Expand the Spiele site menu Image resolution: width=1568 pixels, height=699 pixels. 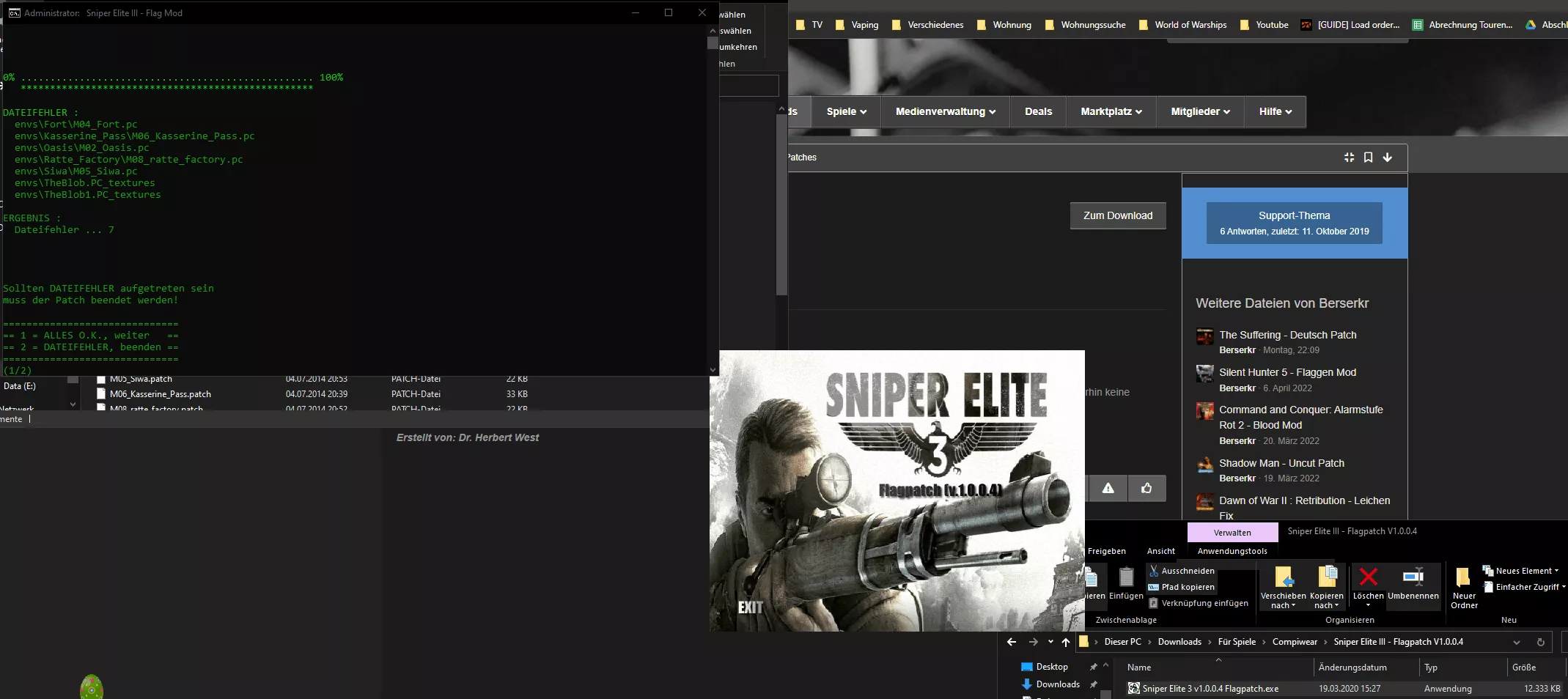[x=846, y=111]
